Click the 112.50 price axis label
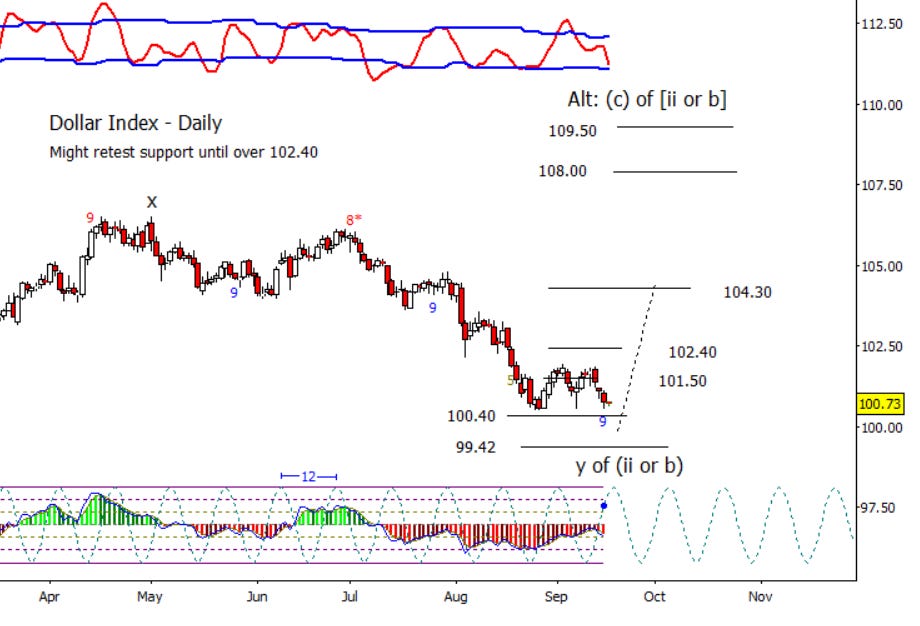Viewport: 920px width, 626px height. pyautogui.click(x=881, y=24)
